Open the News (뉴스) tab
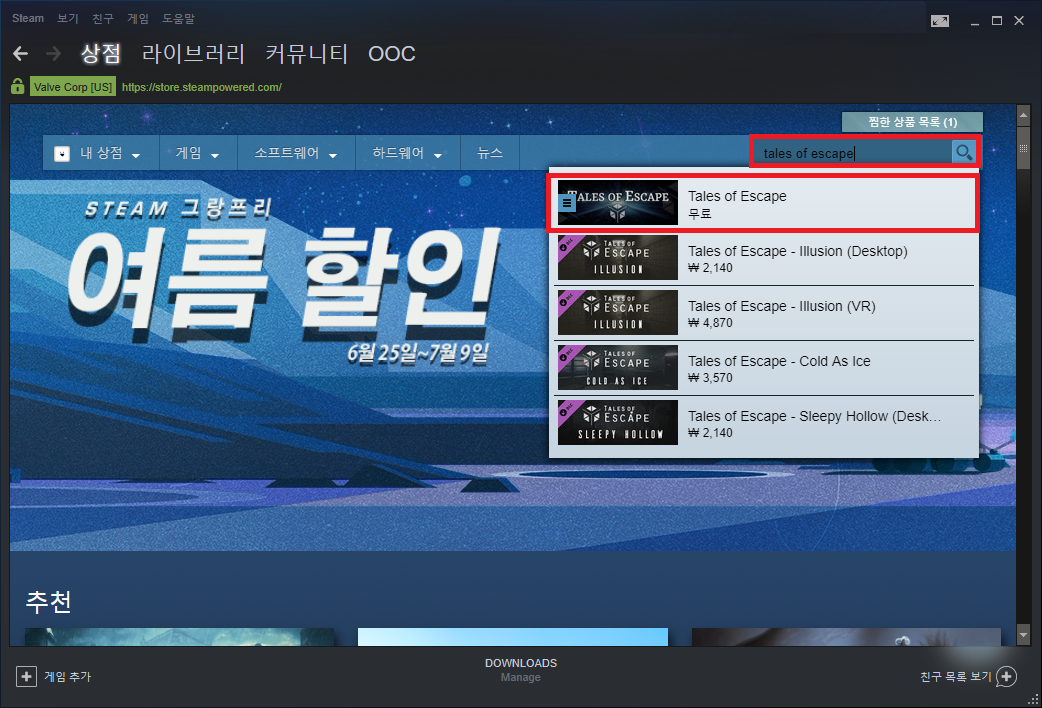This screenshot has height=708, width=1042. 490,153
